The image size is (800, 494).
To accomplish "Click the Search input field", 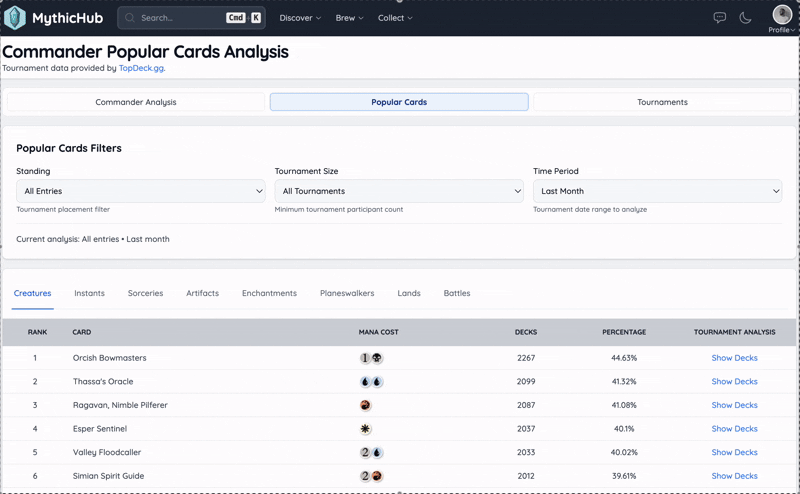I will (x=191, y=18).
